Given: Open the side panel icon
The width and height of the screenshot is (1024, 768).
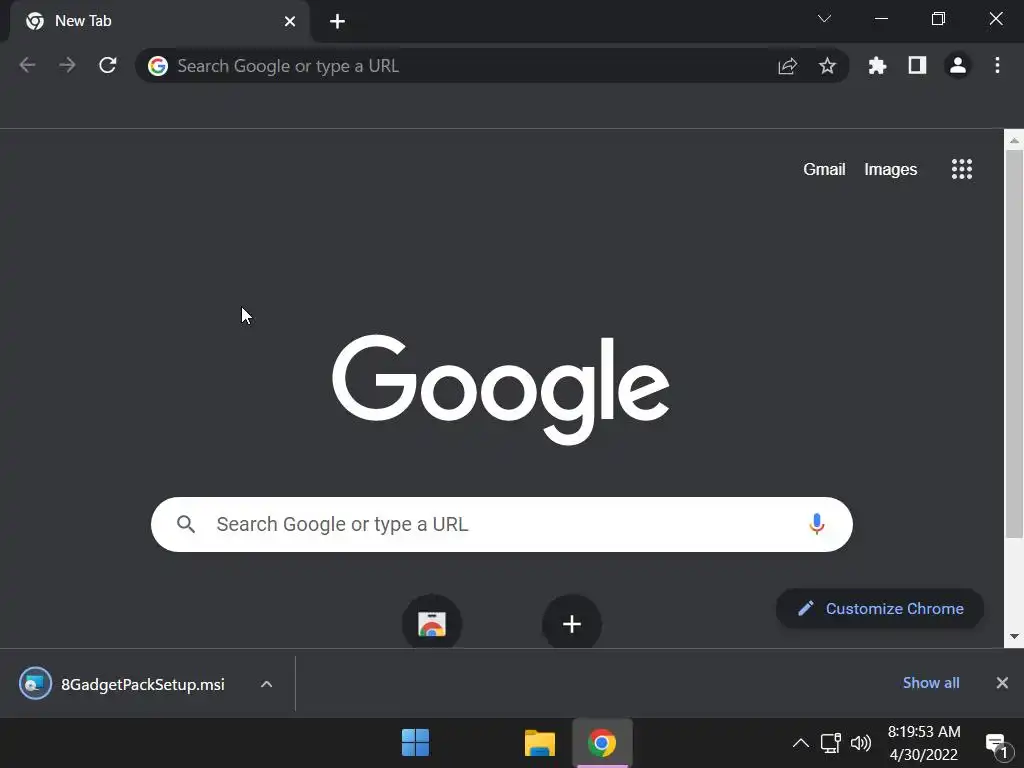Looking at the screenshot, I should pyautogui.click(x=918, y=65).
